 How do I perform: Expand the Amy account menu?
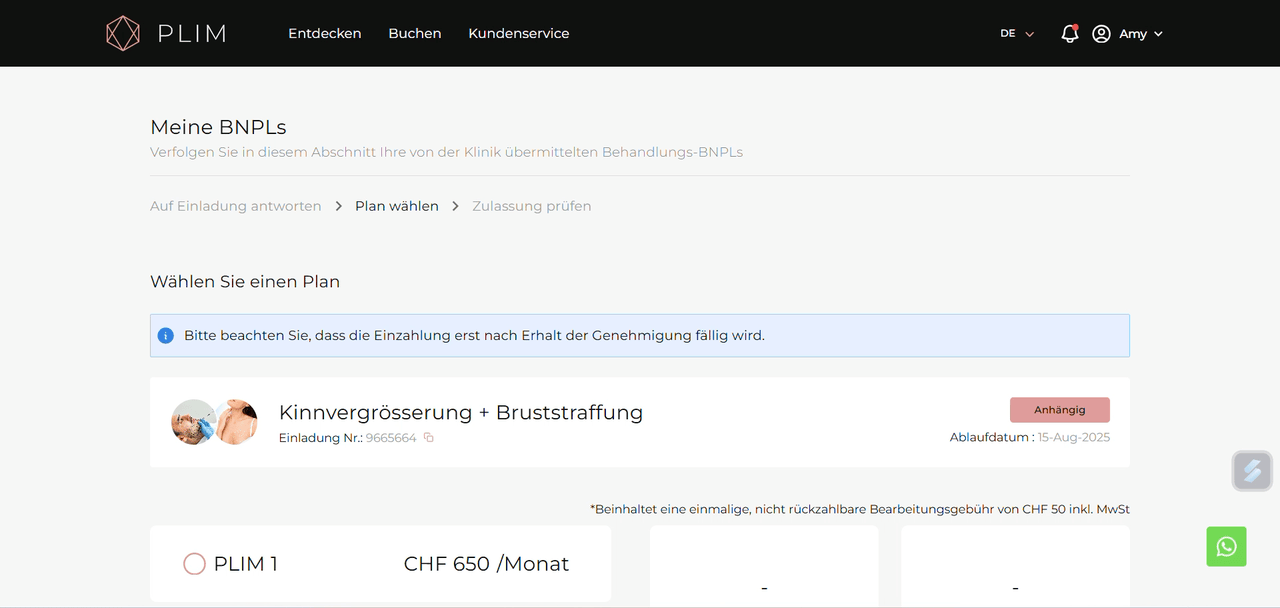click(1141, 34)
